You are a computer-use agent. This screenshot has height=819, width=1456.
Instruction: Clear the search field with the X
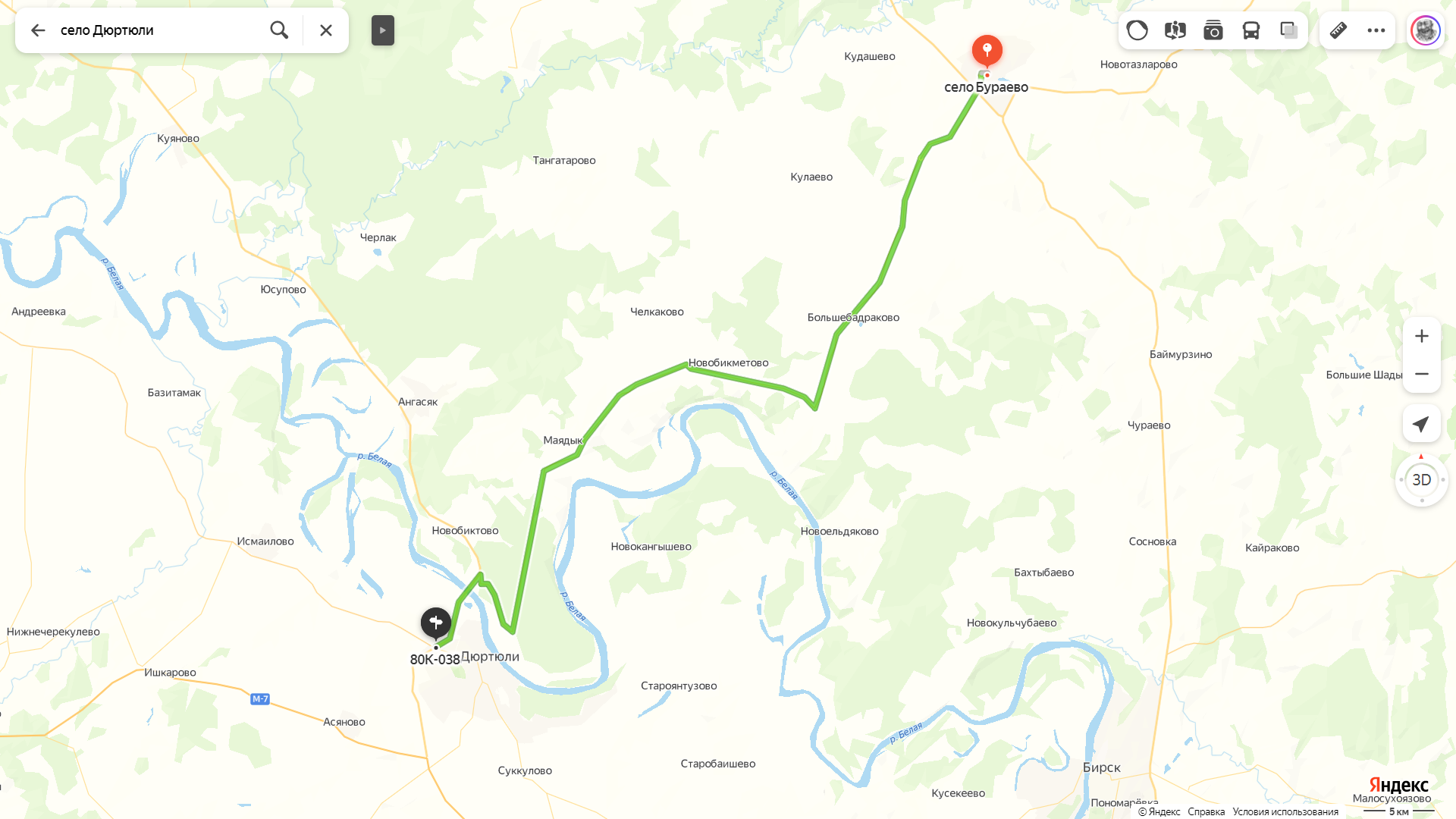pos(326,30)
